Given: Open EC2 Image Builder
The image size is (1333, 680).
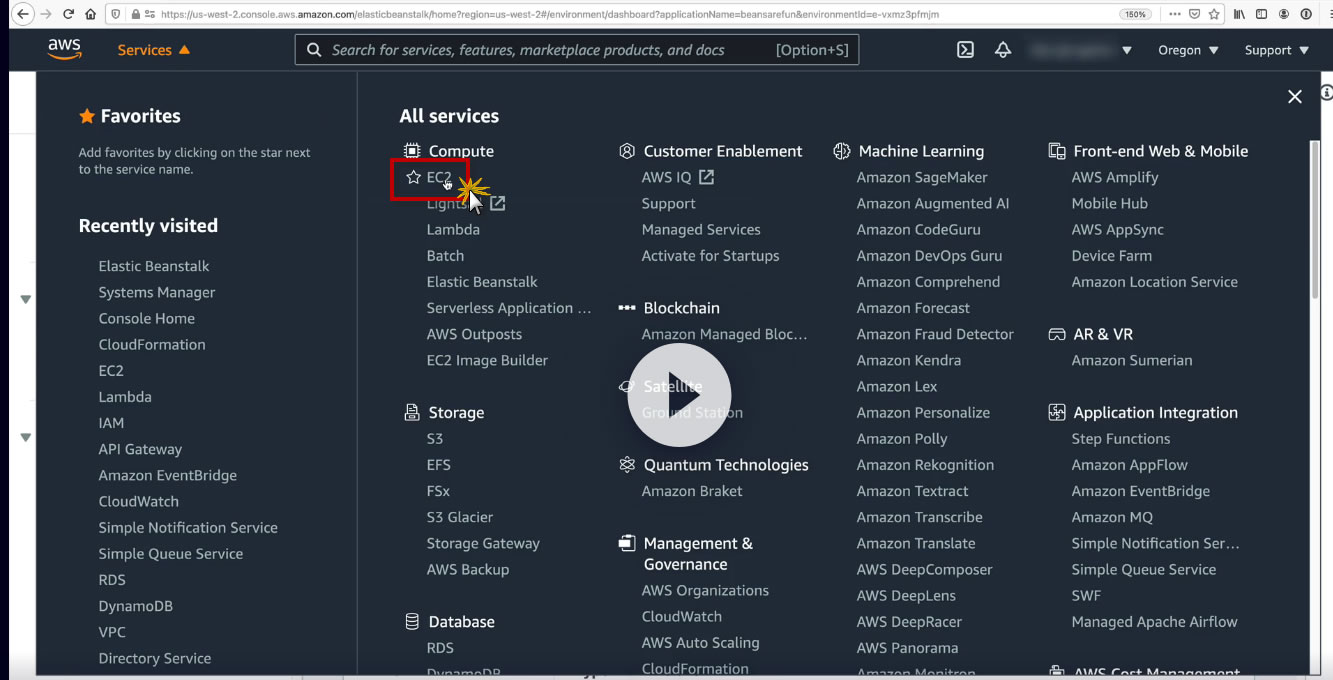Looking at the screenshot, I should tap(487, 360).
